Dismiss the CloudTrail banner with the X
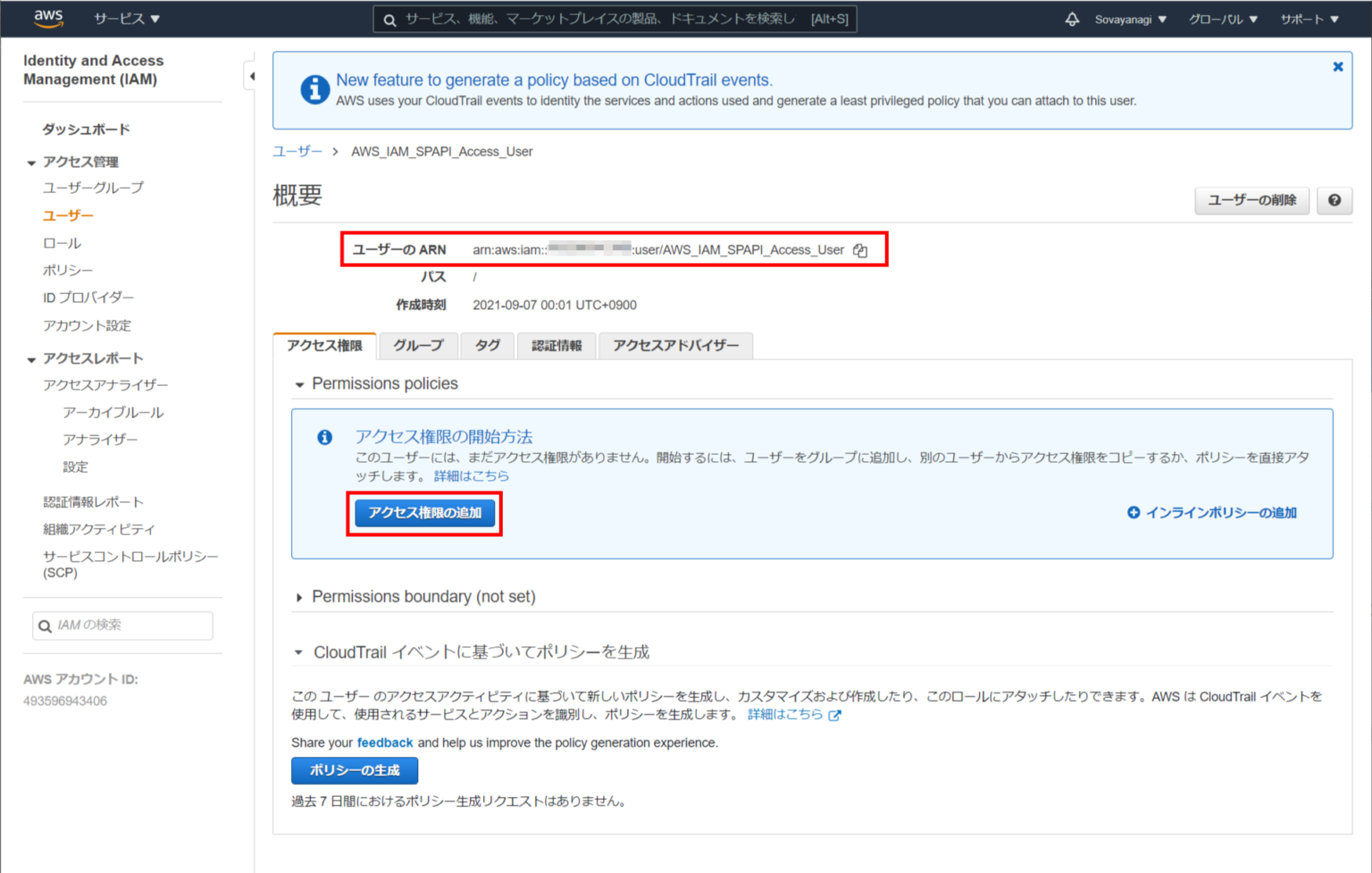 [1338, 66]
